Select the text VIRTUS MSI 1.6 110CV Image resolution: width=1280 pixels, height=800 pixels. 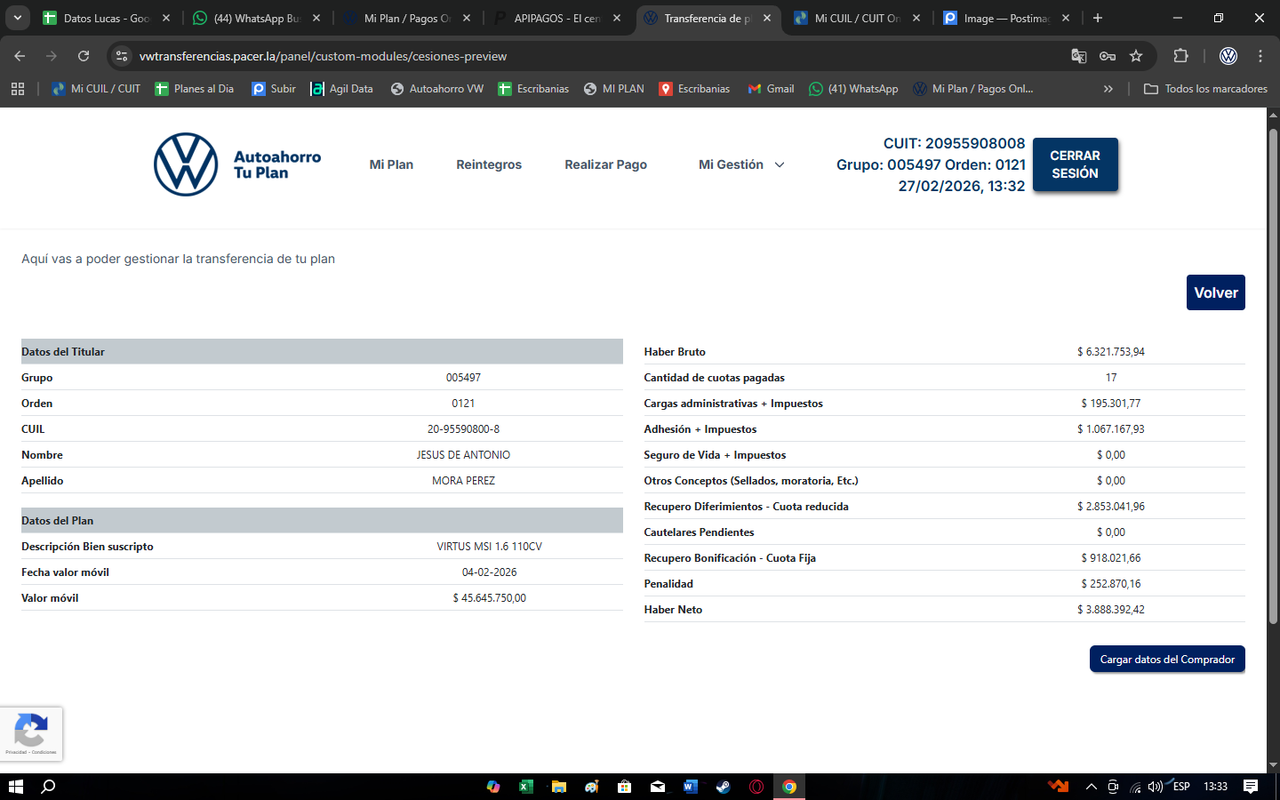pos(489,546)
